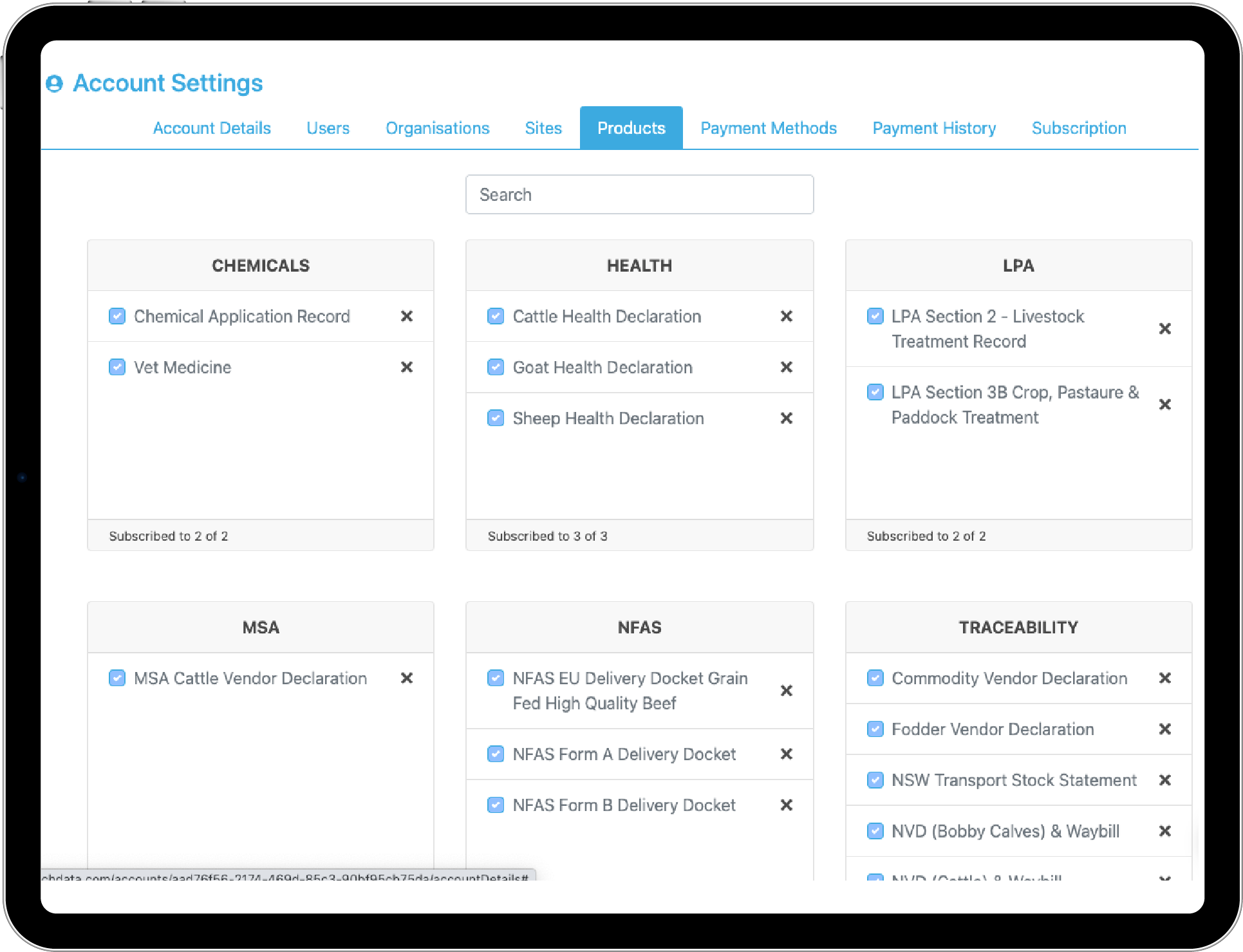This screenshot has height=952, width=1243.
Task: Remove NSW Transport Stock Statement X icon
Action: click(1164, 780)
